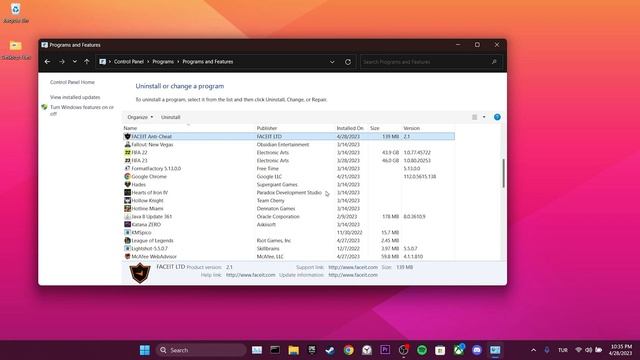The image size is (640, 360).
Task: Show hidden system tray icons
Action: click(533, 350)
